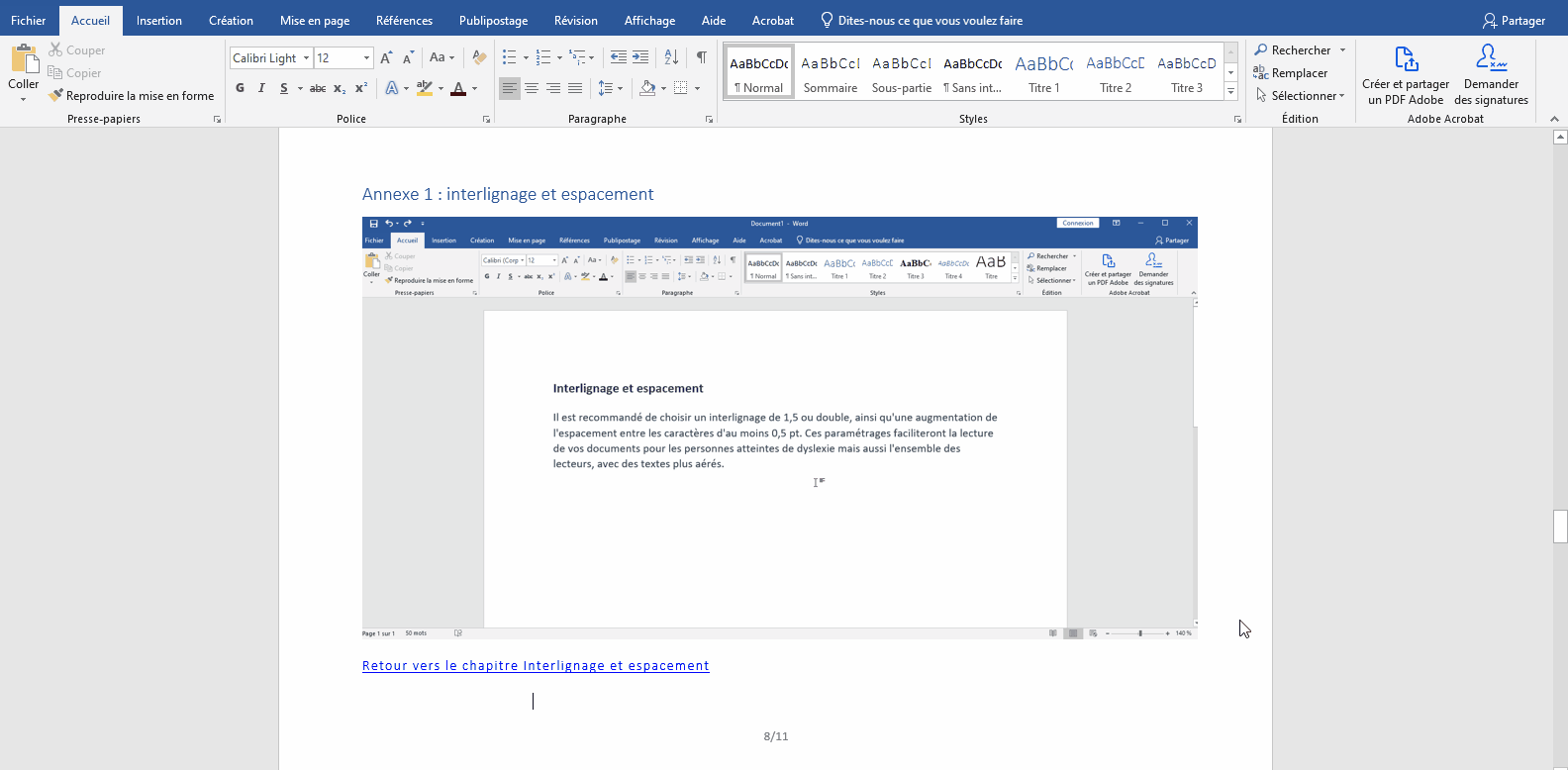Click the Remplacer button
The height and width of the screenshot is (770, 1568).
point(1291,72)
